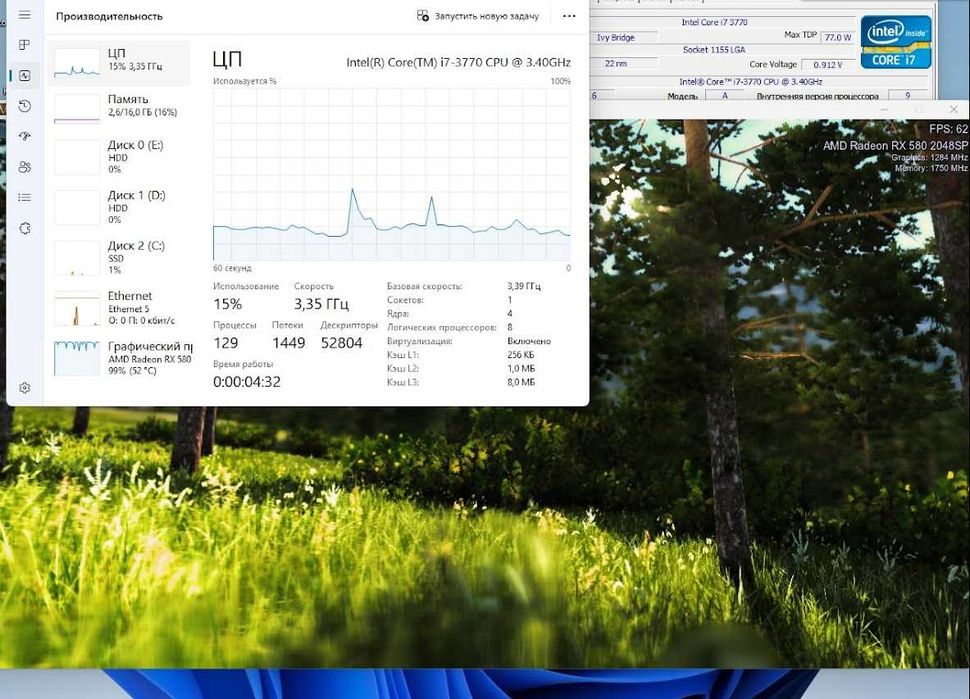
Task: Open the Details list icon in sidebar
Action: 25,197
